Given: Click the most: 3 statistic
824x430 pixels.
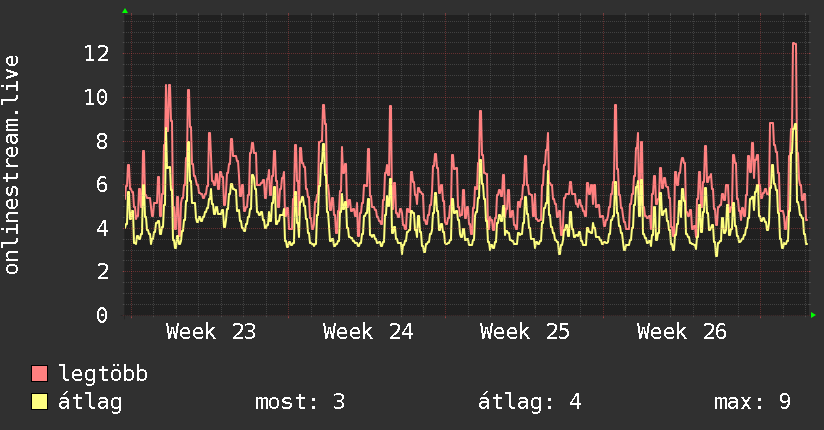Looking at the screenshot, I should click(300, 402).
